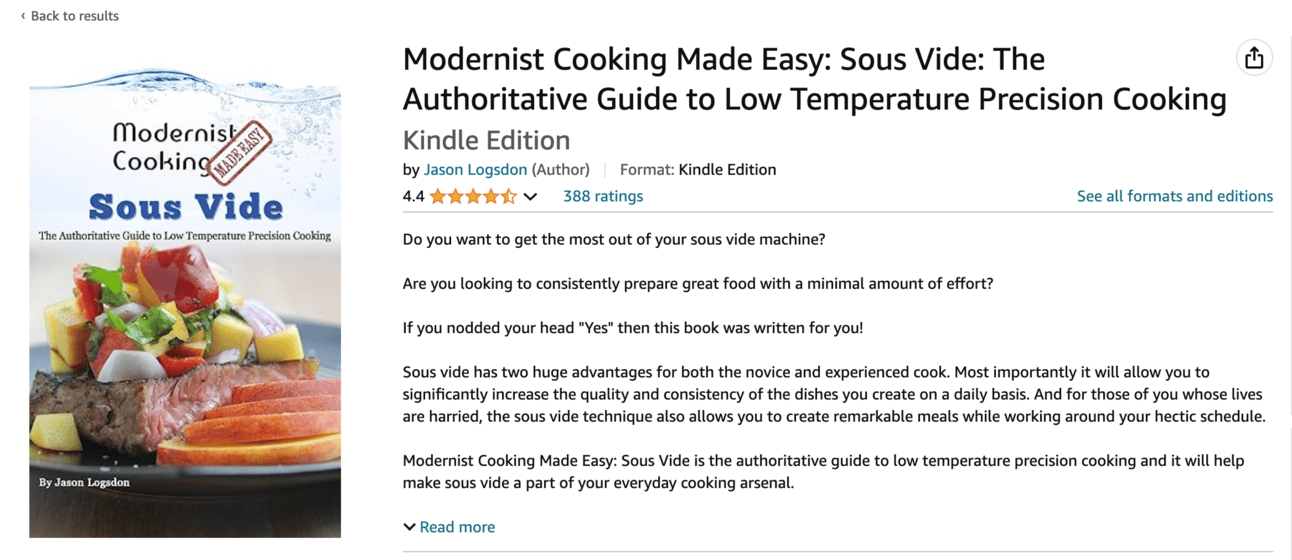The width and height of the screenshot is (1292, 560).
Task: Click By Jason Logsdon text on cover
Action: [84, 482]
